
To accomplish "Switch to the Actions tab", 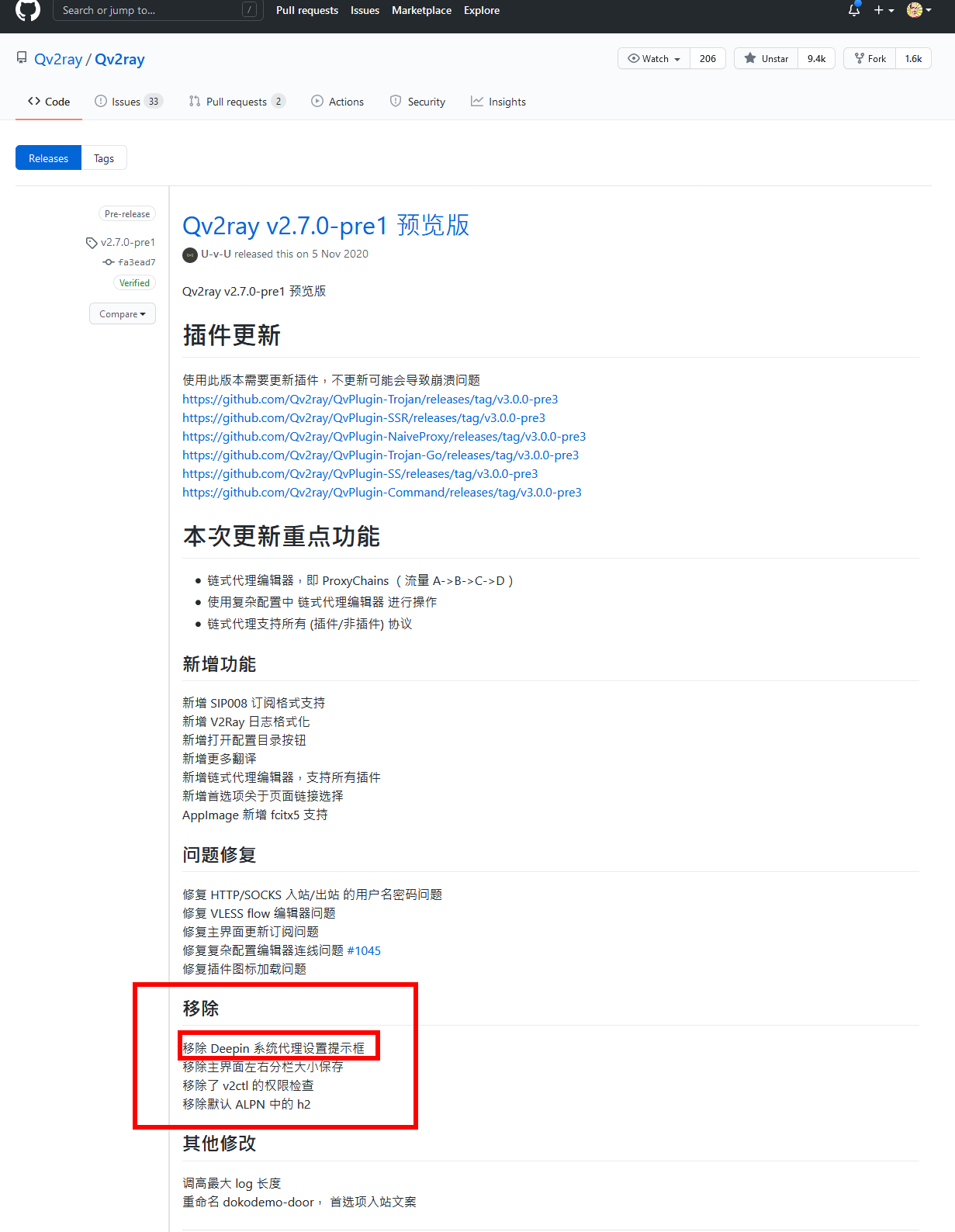I will point(337,102).
